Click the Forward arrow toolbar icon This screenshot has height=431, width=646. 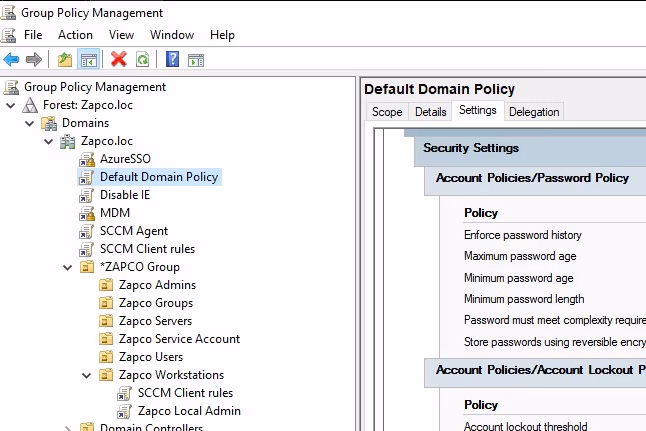pos(34,60)
